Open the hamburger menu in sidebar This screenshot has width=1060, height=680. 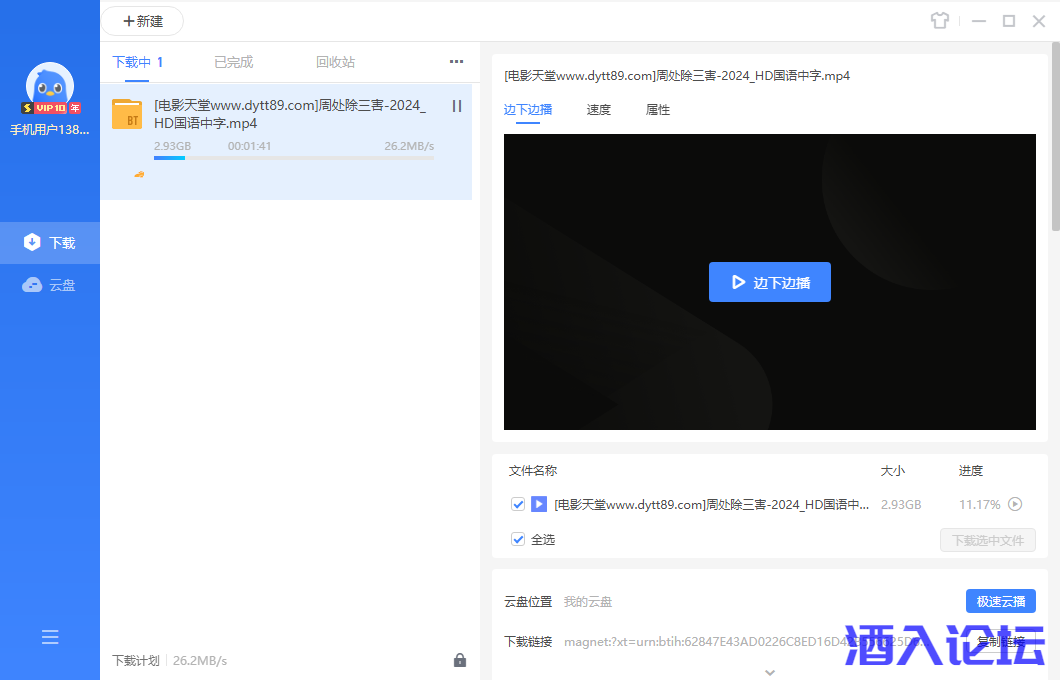click(50, 637)
